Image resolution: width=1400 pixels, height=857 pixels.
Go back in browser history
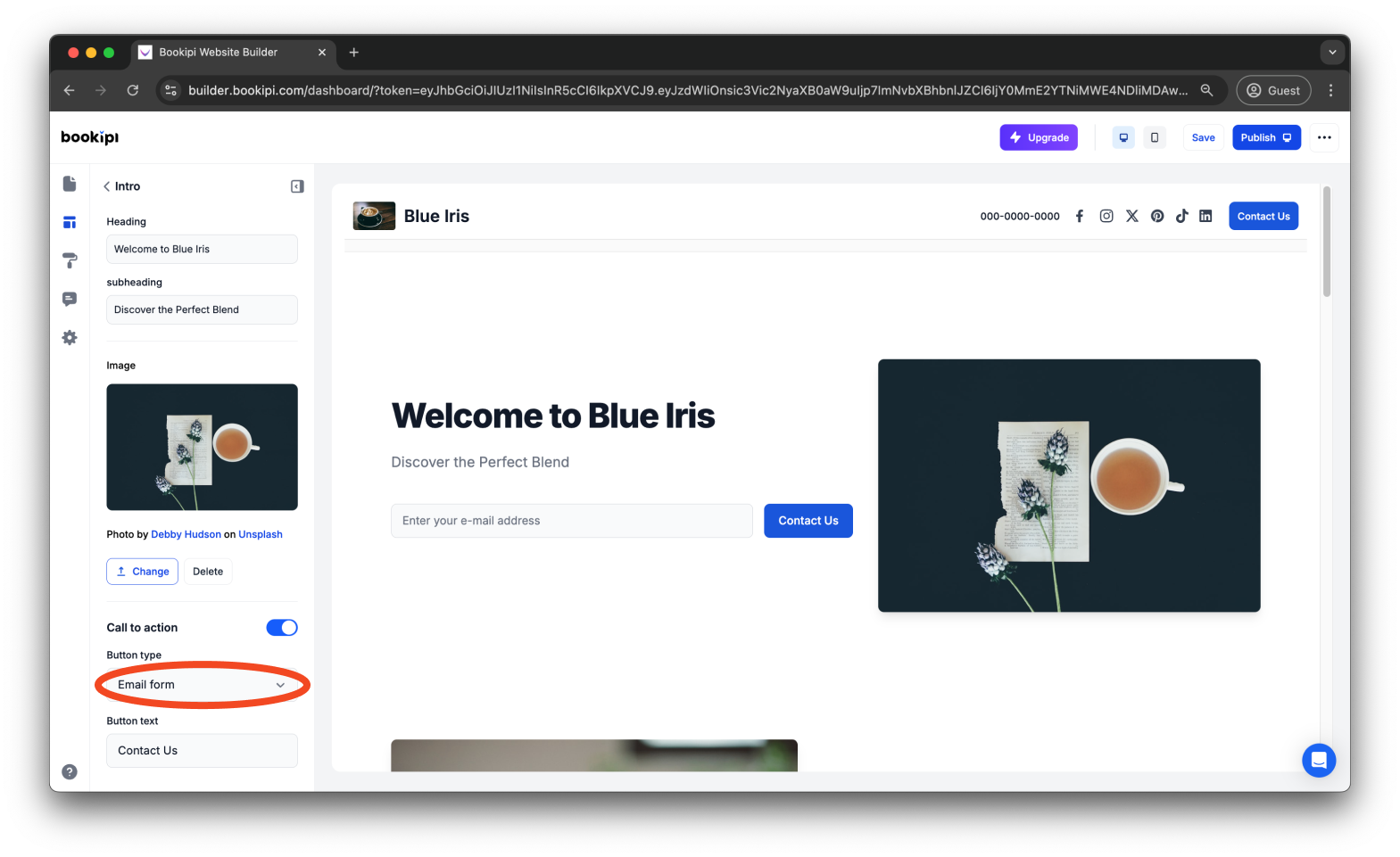pyautogui.click(x=70, y=90)
